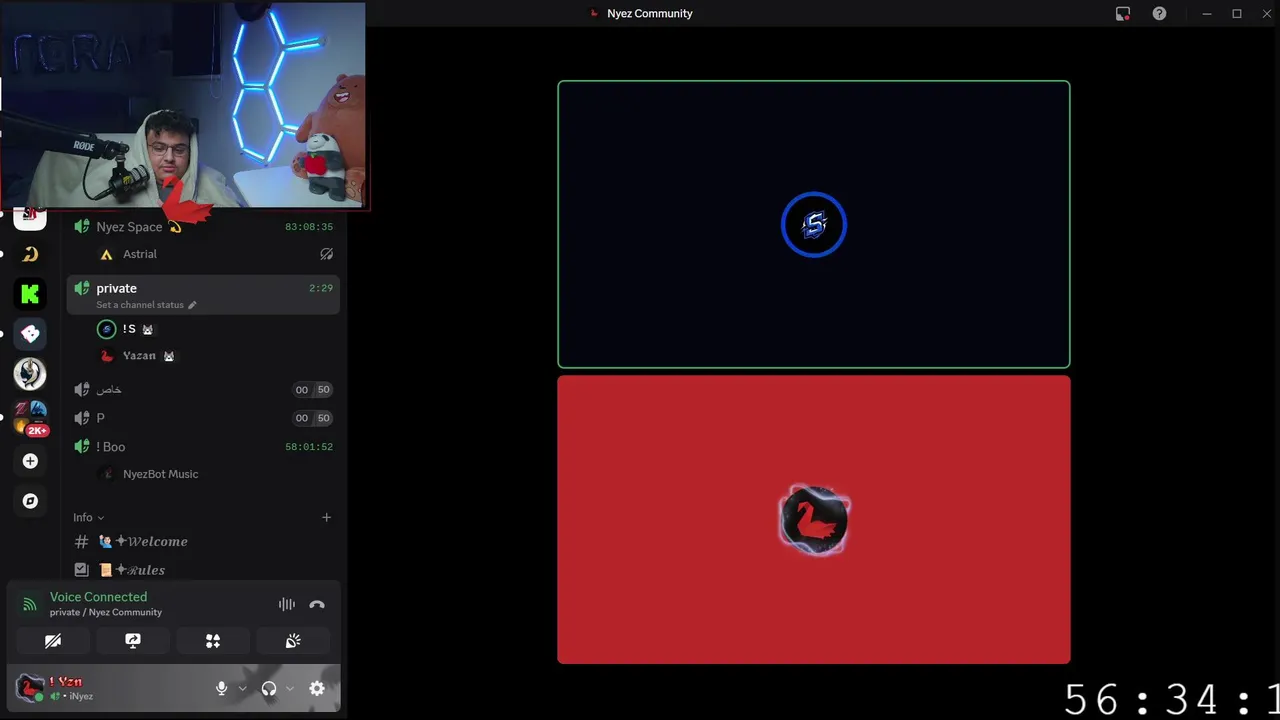Click the 58:01:52 timer text
1280x720 pixels.
pos(309,447)
